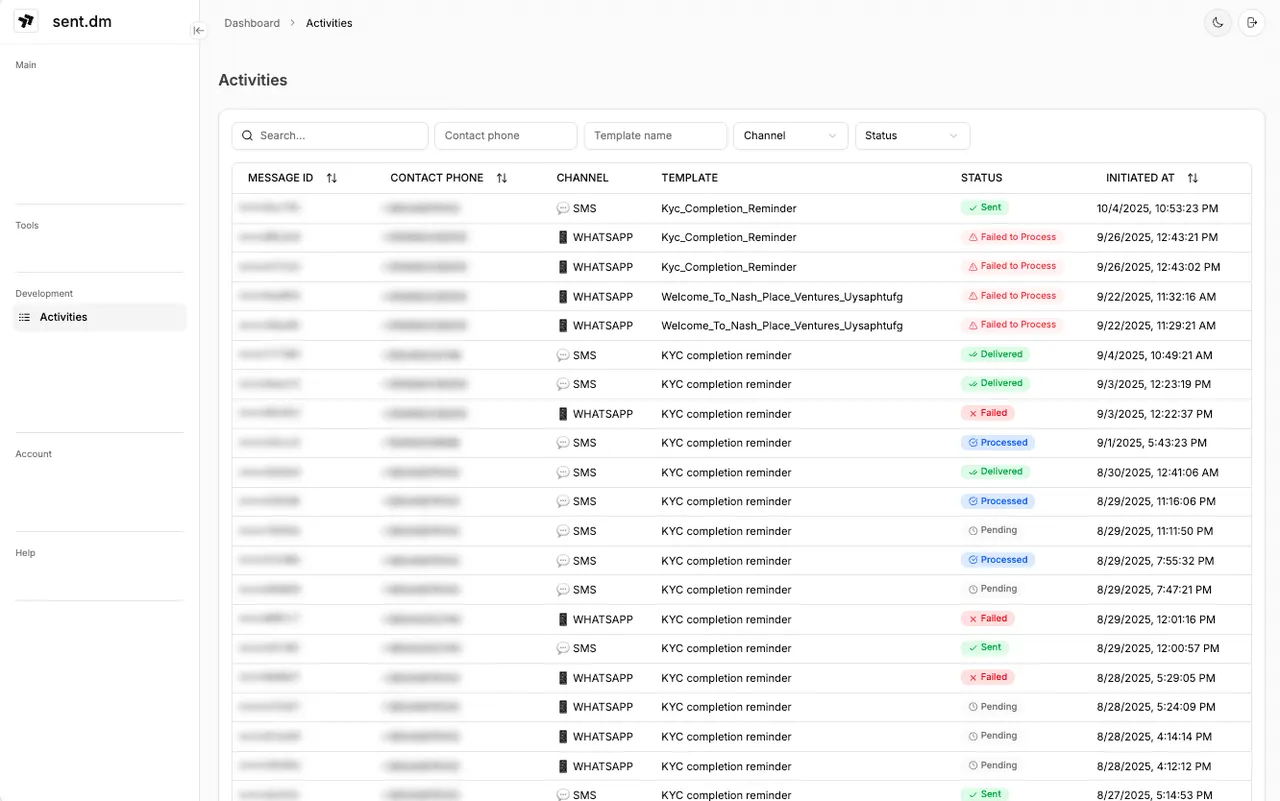The image size is (1280, 801).
Task: Click the search magnifier icon
Action: [x=247, y=136]
